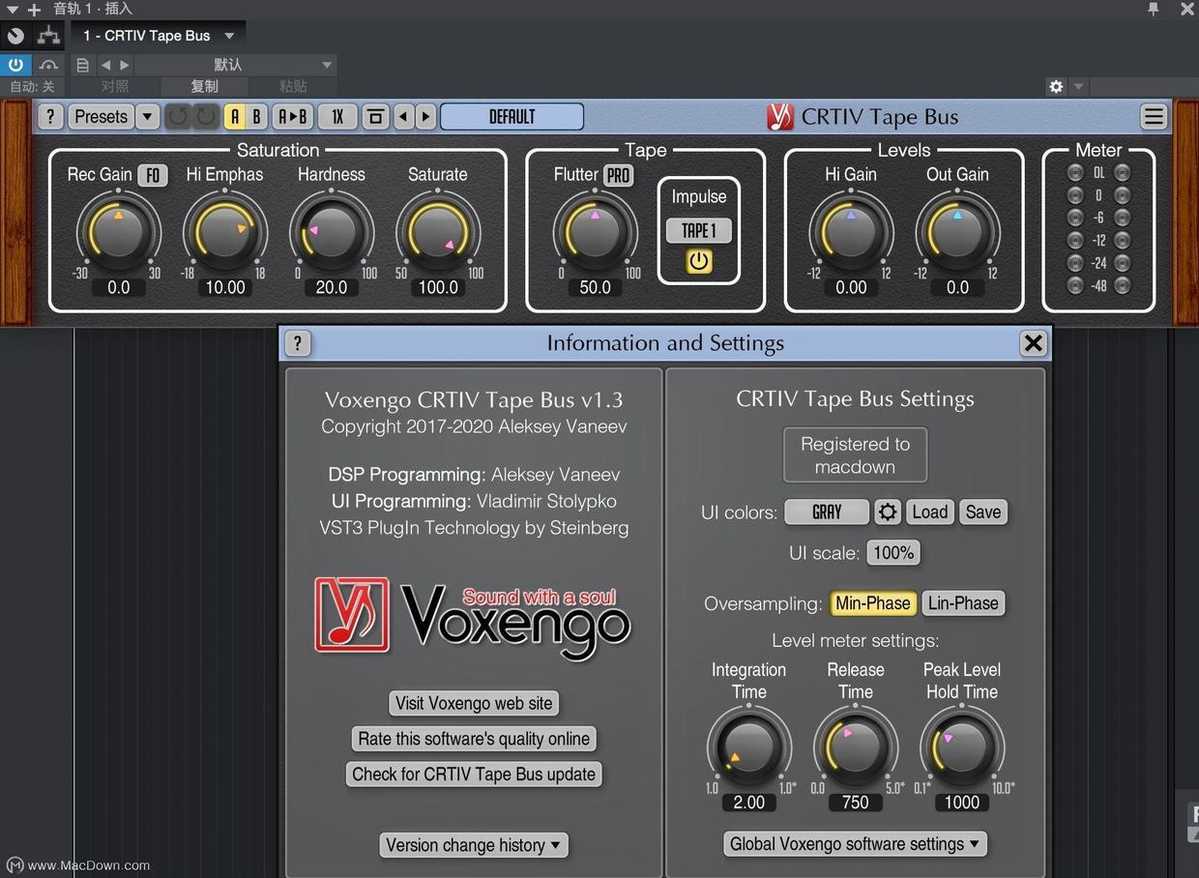The width and height of the screenshot is (1199, 878).
Task: Go to previous preset arrow
Action: click(404, 117)
